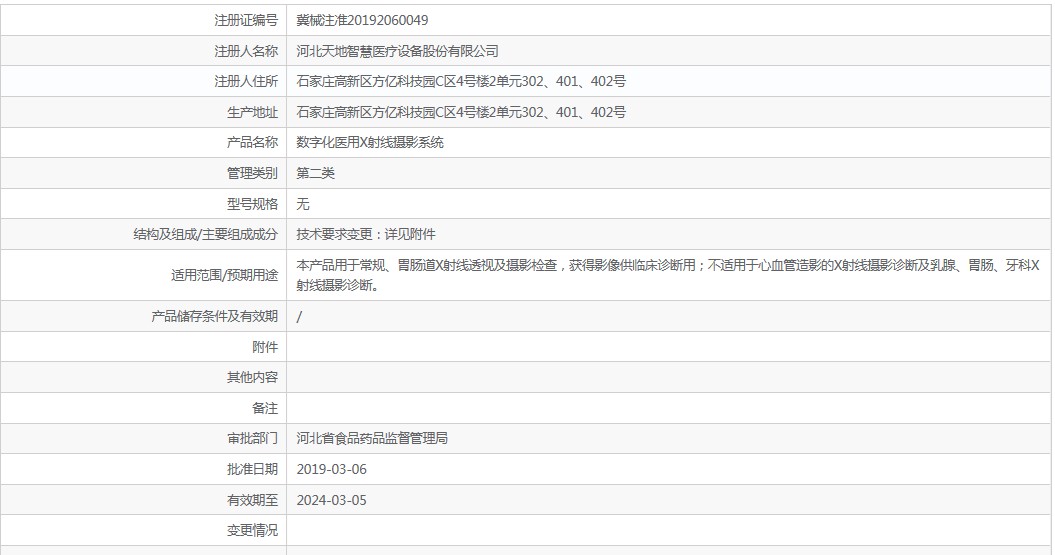Viewport: 1055px width, 555px height.
Task: Click the label 备注
Action: 265,408
